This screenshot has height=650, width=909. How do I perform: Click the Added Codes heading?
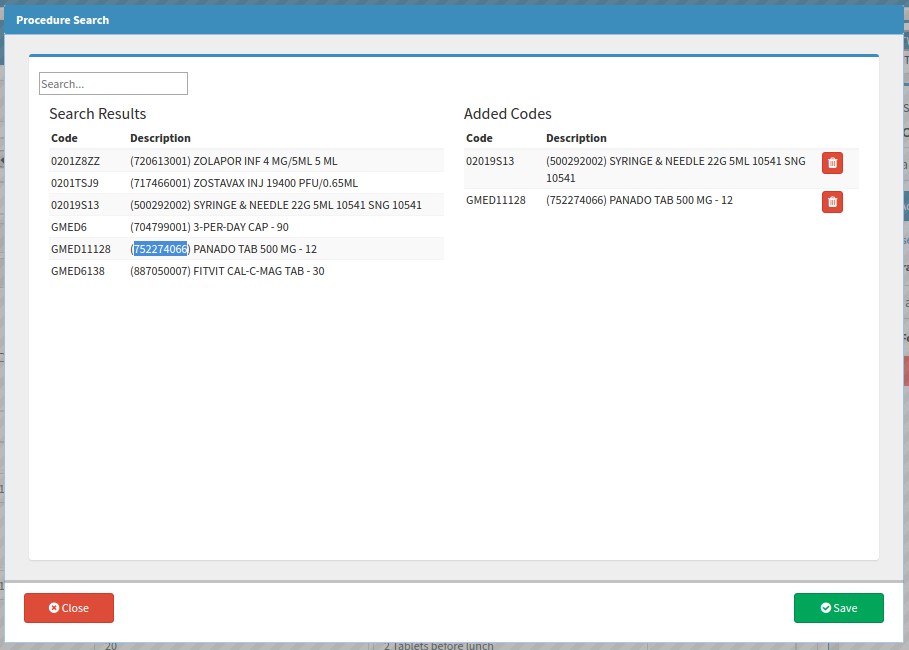pos(508,114)
